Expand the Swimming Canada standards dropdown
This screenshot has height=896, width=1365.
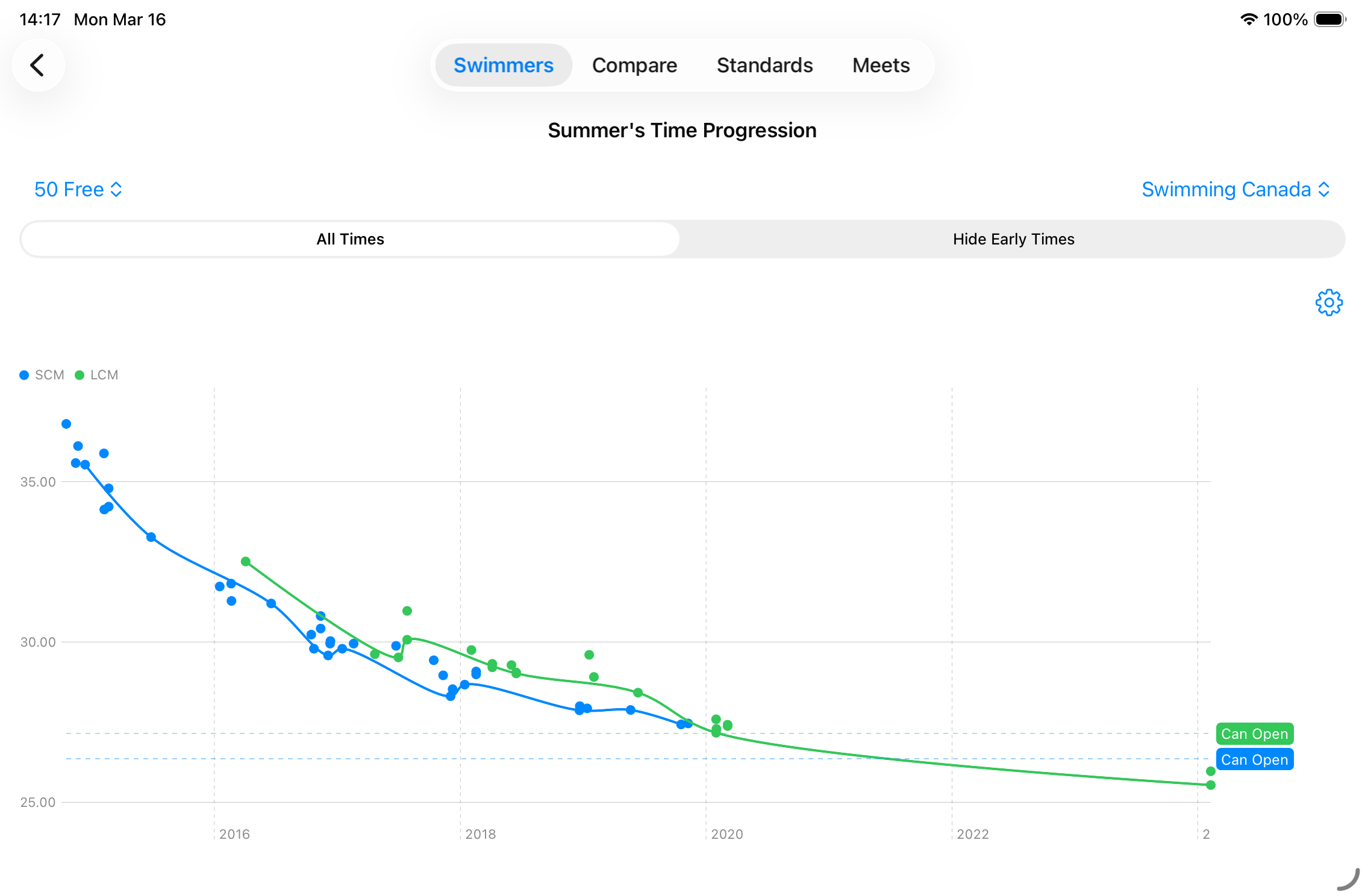click(x=1226, y=190)
